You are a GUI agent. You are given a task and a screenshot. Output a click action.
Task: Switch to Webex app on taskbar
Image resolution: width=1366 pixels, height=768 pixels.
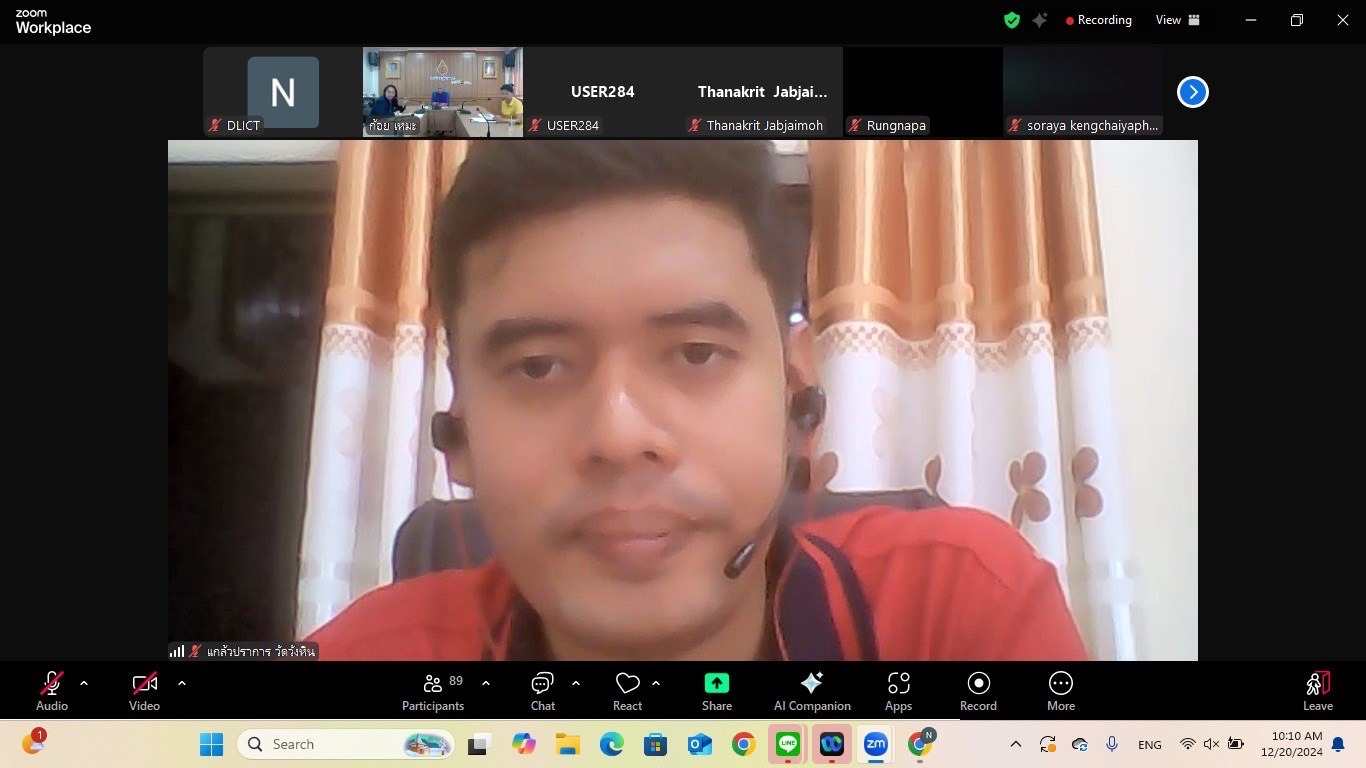pyautogui.click(x=832, y=744)
